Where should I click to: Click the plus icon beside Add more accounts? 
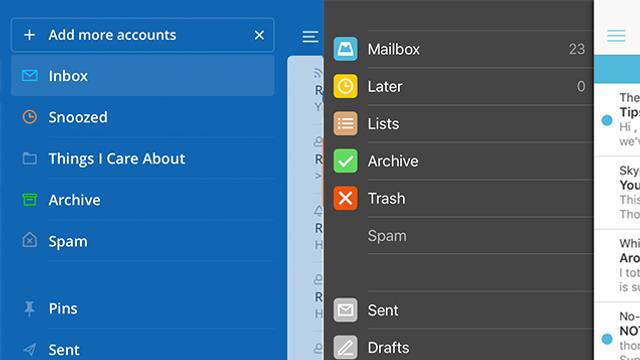tap(29, 35)
